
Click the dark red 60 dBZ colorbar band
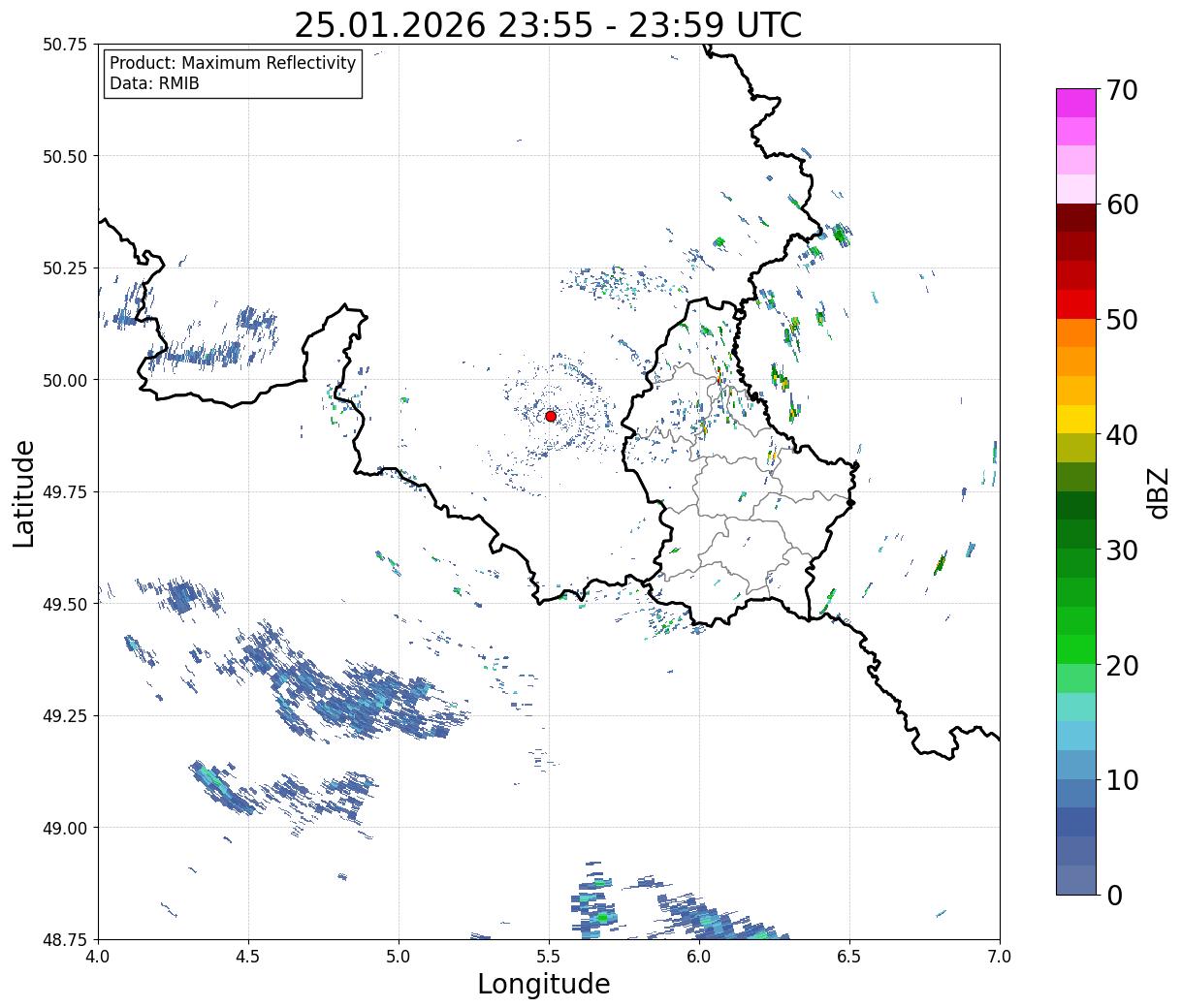click(x=1076, y=217)
